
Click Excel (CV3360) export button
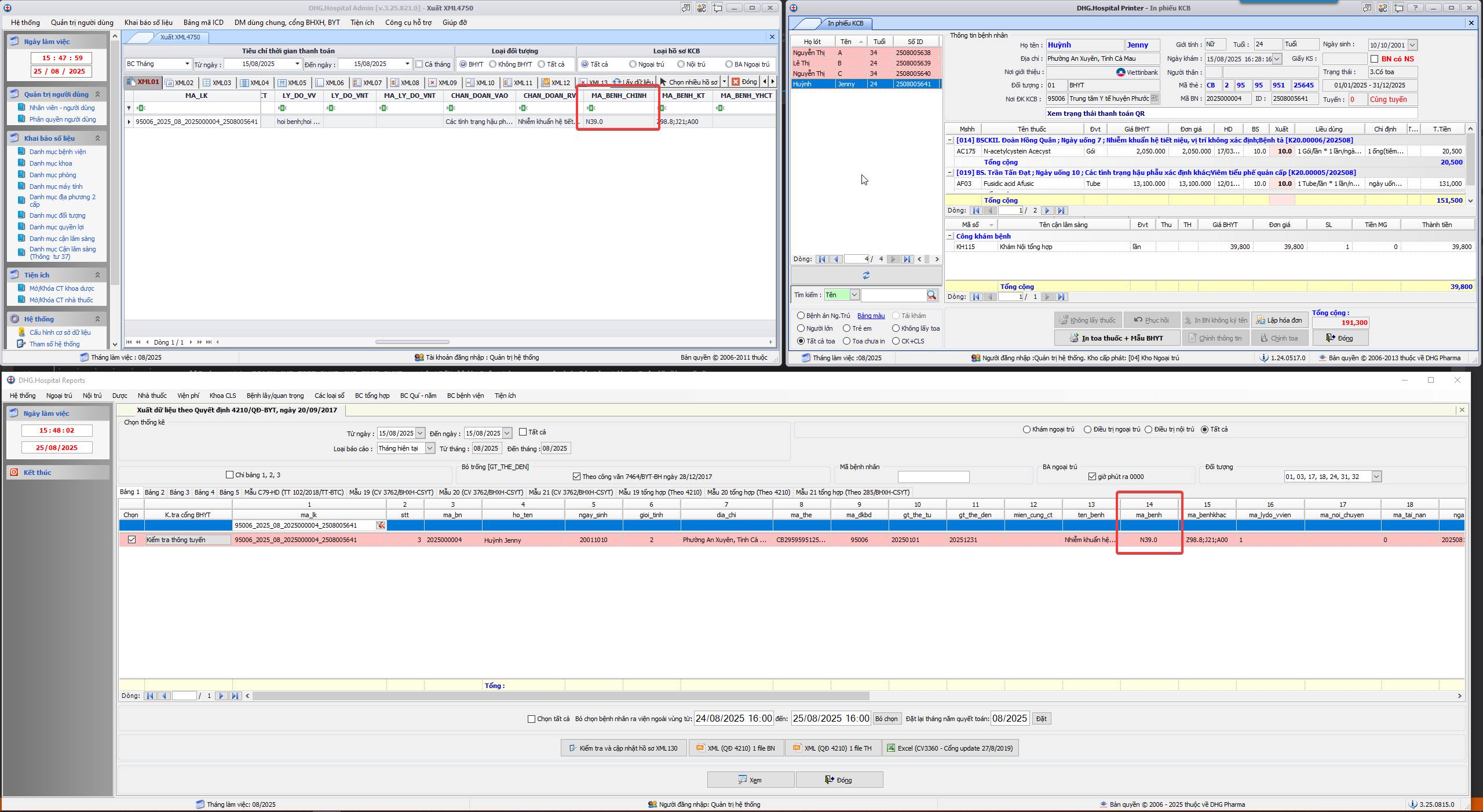tap(950, 748)
